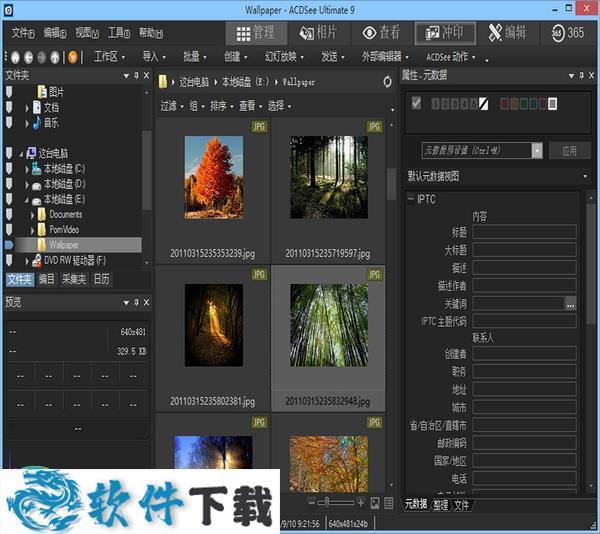Open the 排序 dropdown
Image resolution: width=600 pixels, height=534 pixels.
pyautogui.click(x=222, y=106)
